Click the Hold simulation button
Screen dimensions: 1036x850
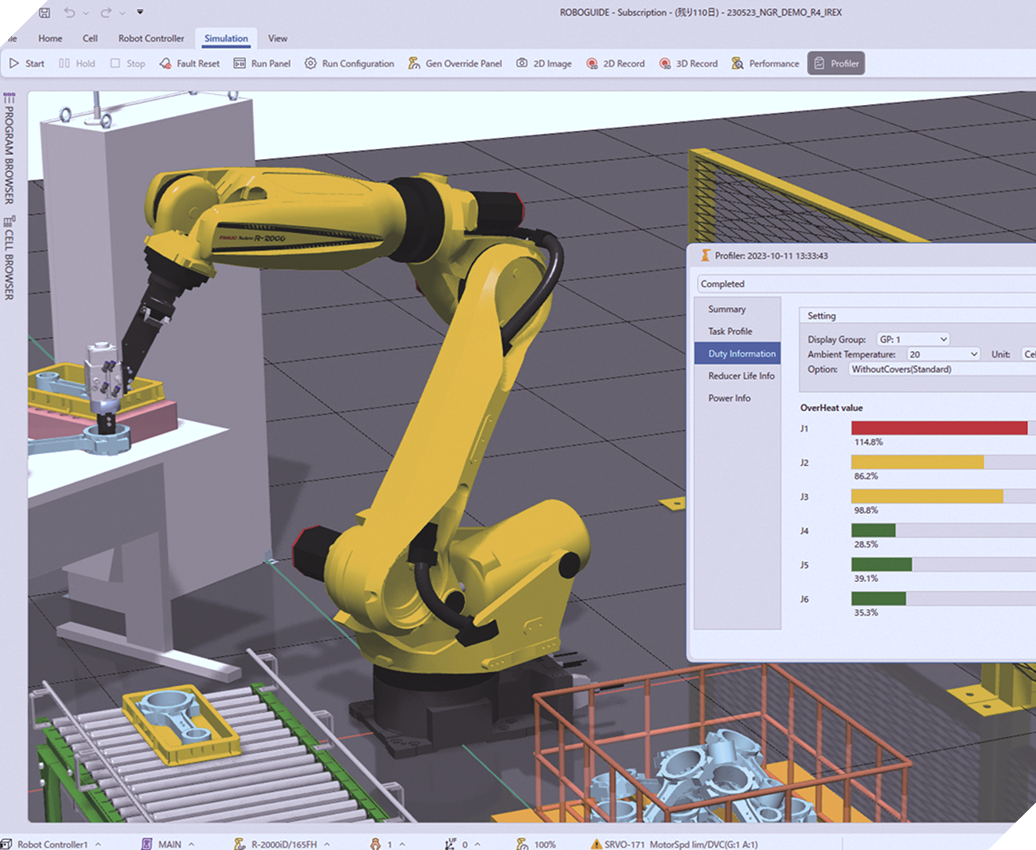coord(77,63)
